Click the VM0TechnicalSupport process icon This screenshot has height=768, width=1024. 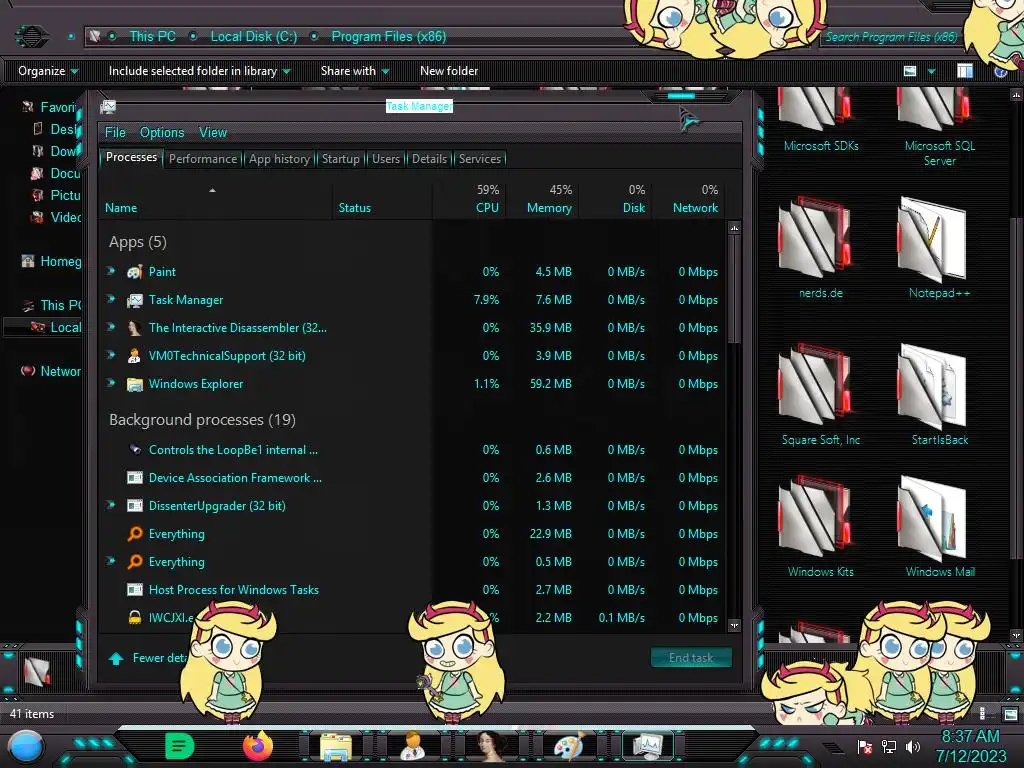(x=135, y=356)
